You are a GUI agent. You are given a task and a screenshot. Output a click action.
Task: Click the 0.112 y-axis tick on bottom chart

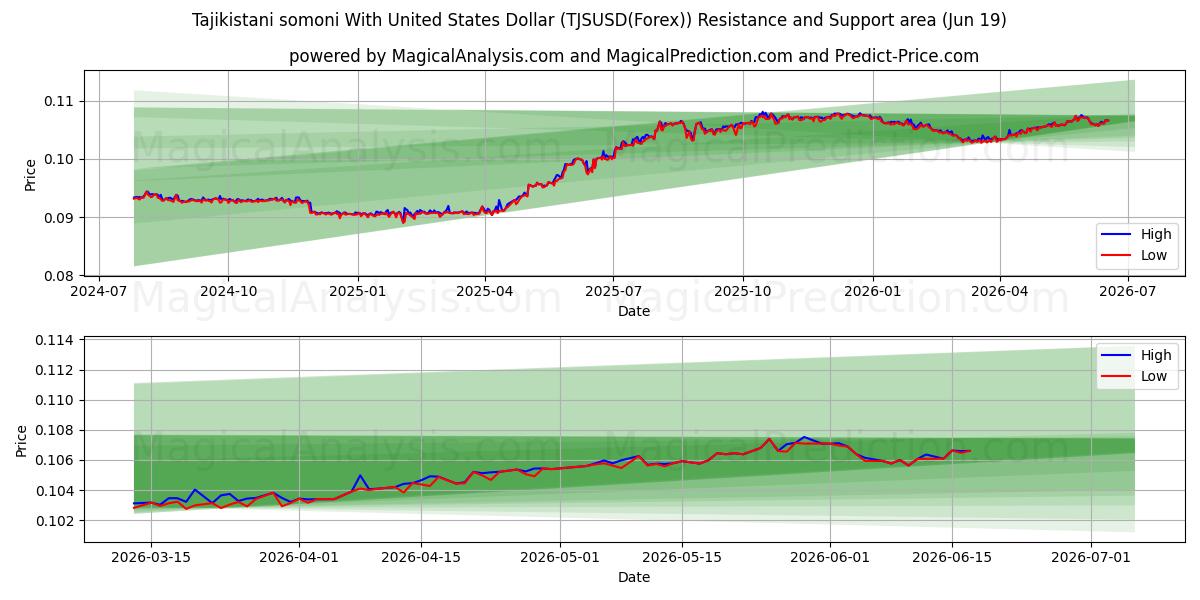coord(57,370)
